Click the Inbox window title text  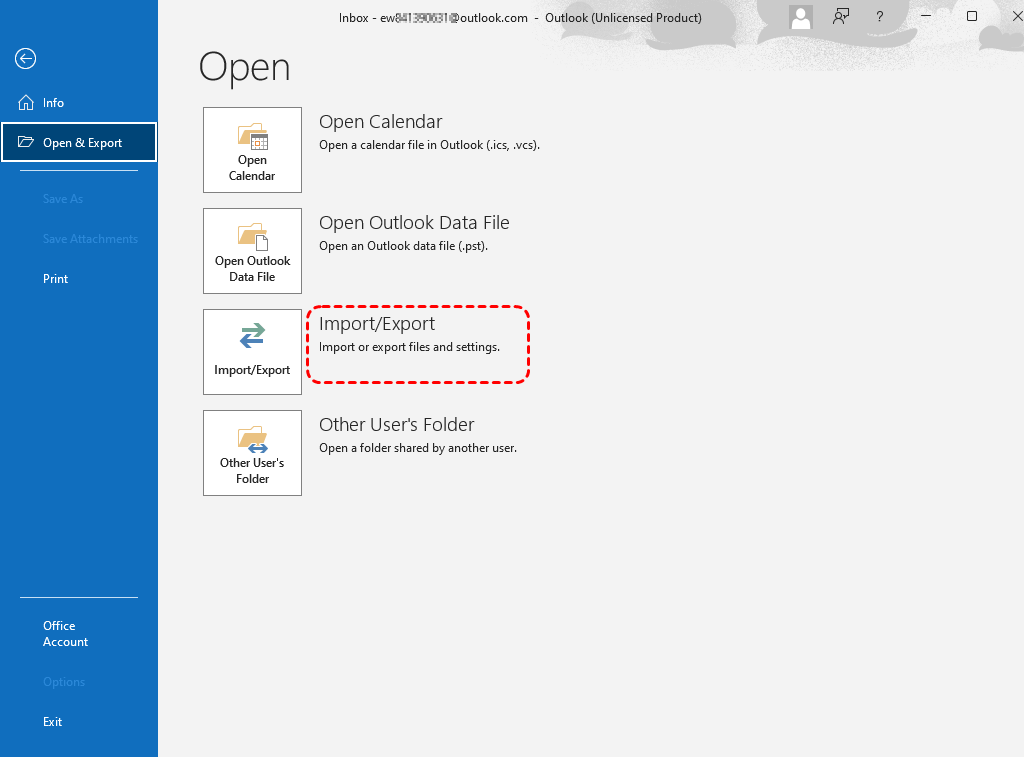520,18
